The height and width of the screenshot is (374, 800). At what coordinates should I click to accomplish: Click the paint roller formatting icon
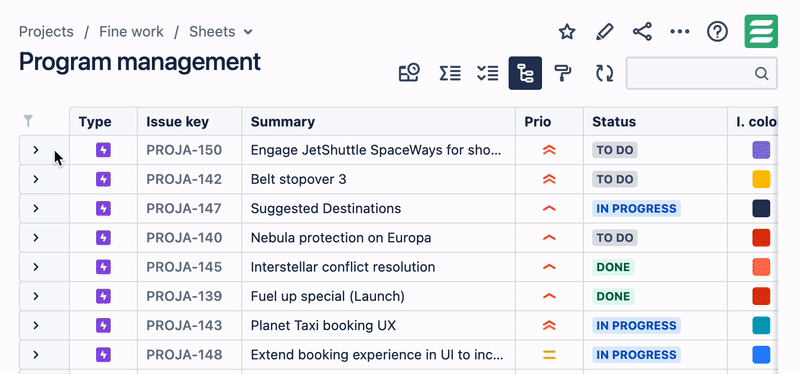click(563, 73)
